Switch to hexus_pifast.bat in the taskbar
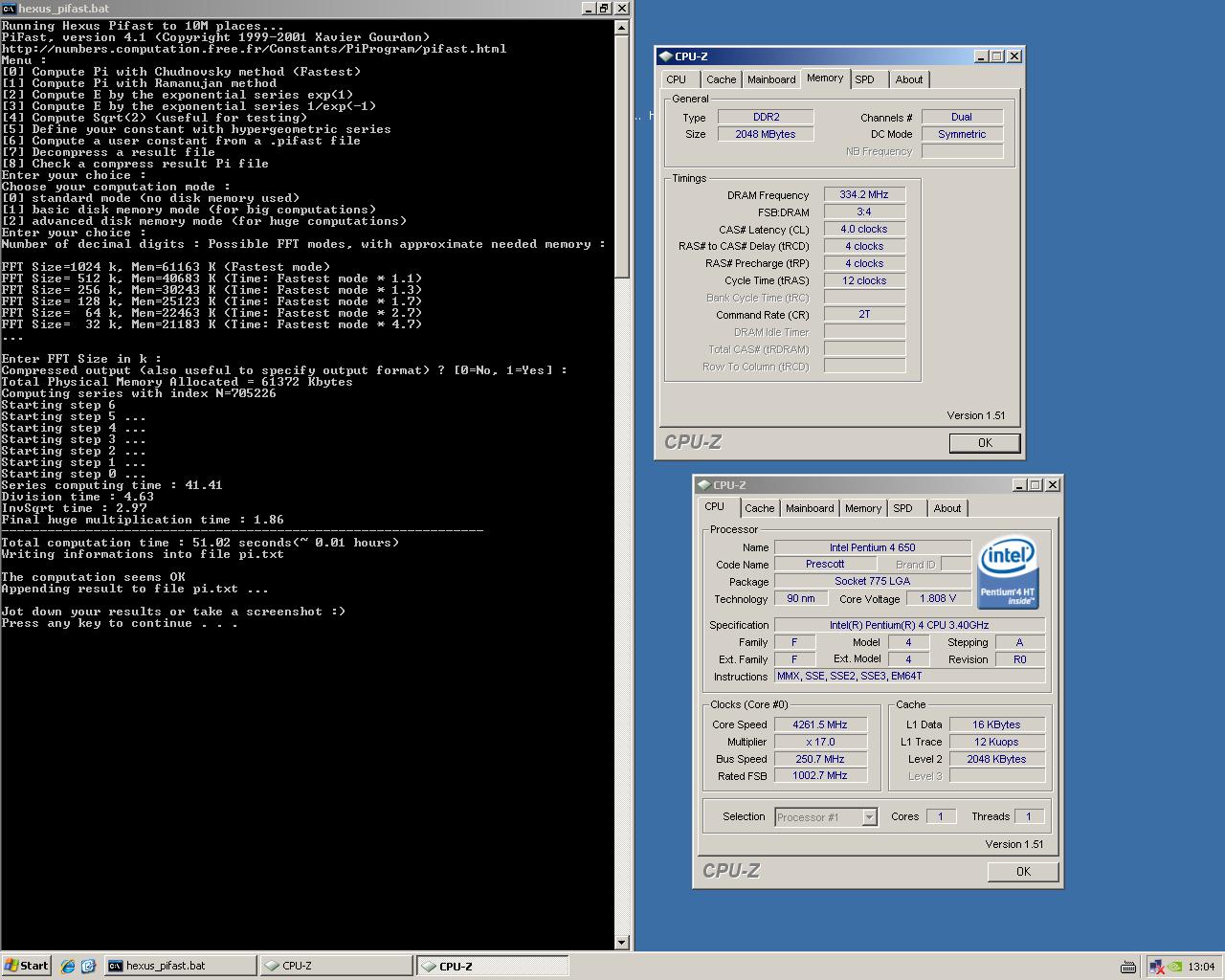 [180, 966]
